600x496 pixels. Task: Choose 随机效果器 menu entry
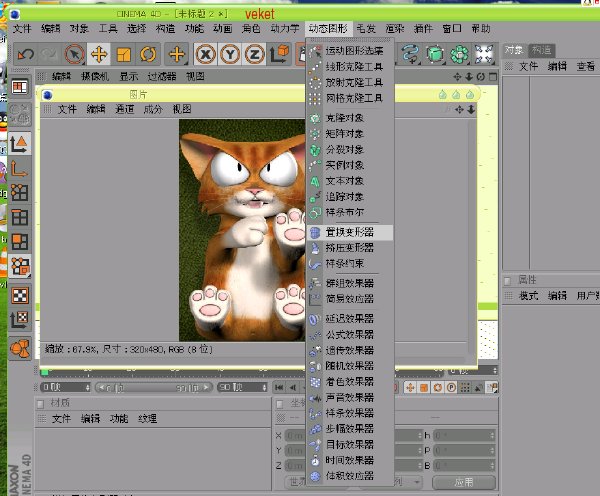click(x=350, y=365)
